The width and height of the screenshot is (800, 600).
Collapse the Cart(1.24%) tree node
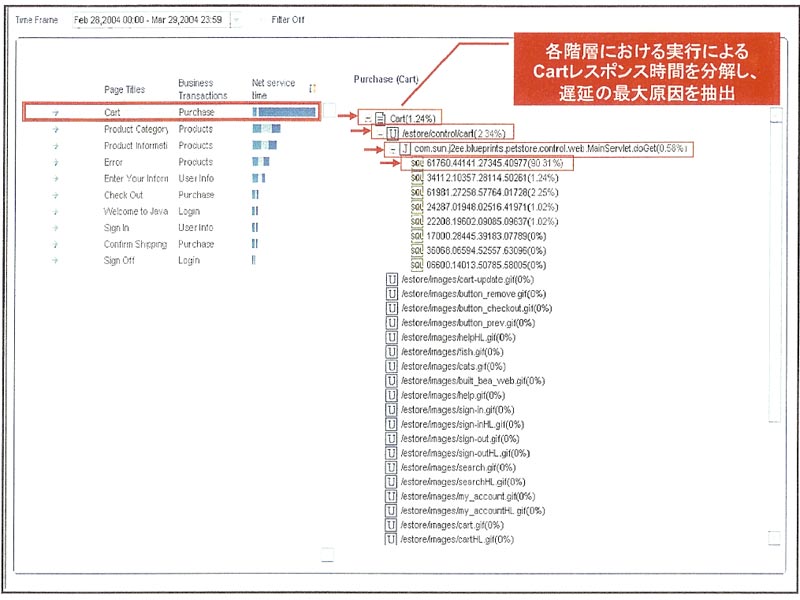click(x=368, y=118)
